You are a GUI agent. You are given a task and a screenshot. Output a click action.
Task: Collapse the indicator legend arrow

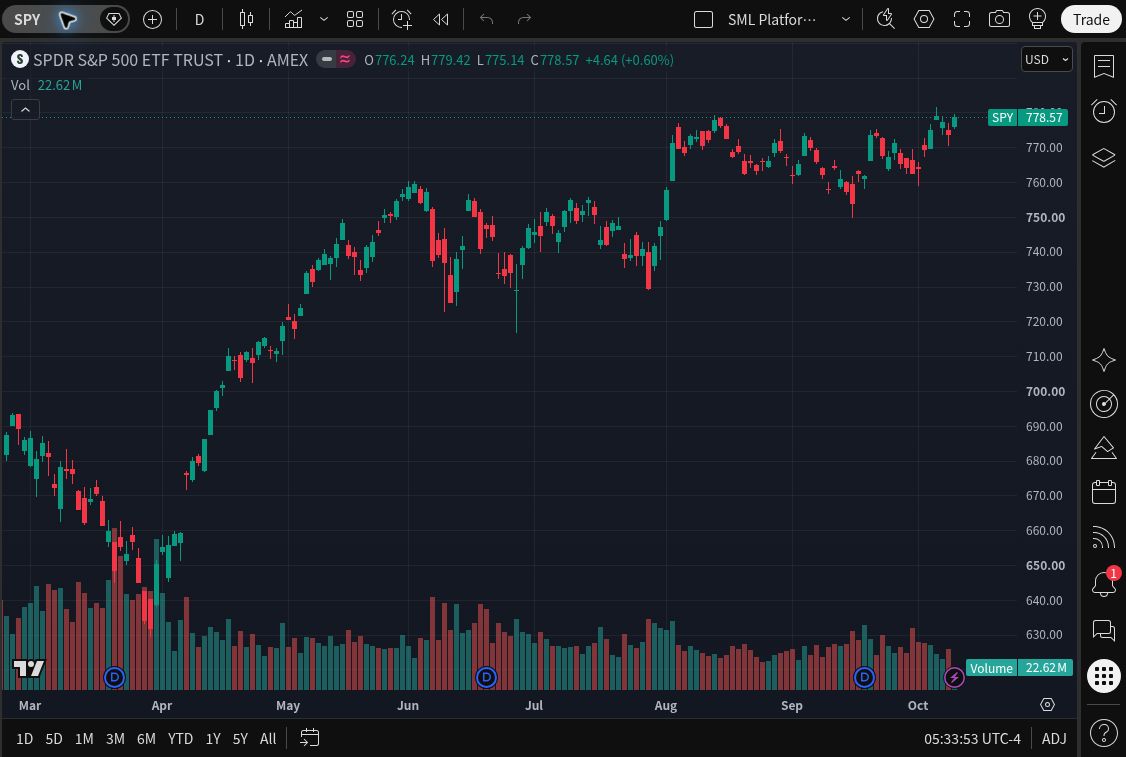pyautogui.click(x=25, y=110)
